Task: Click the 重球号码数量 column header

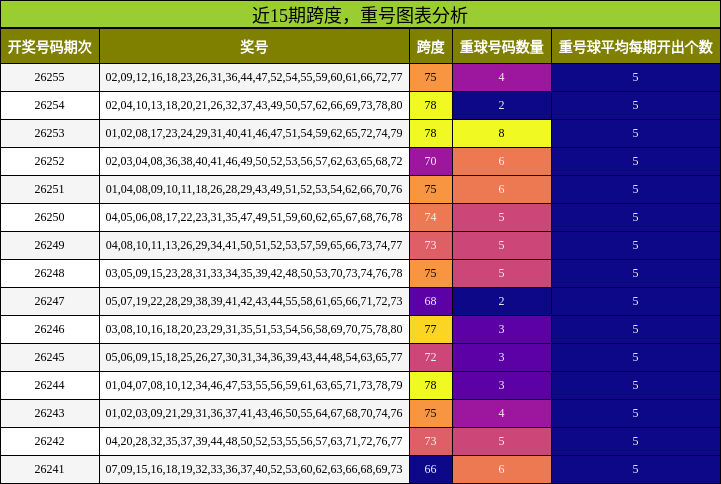Action: [x=502, y=46]
